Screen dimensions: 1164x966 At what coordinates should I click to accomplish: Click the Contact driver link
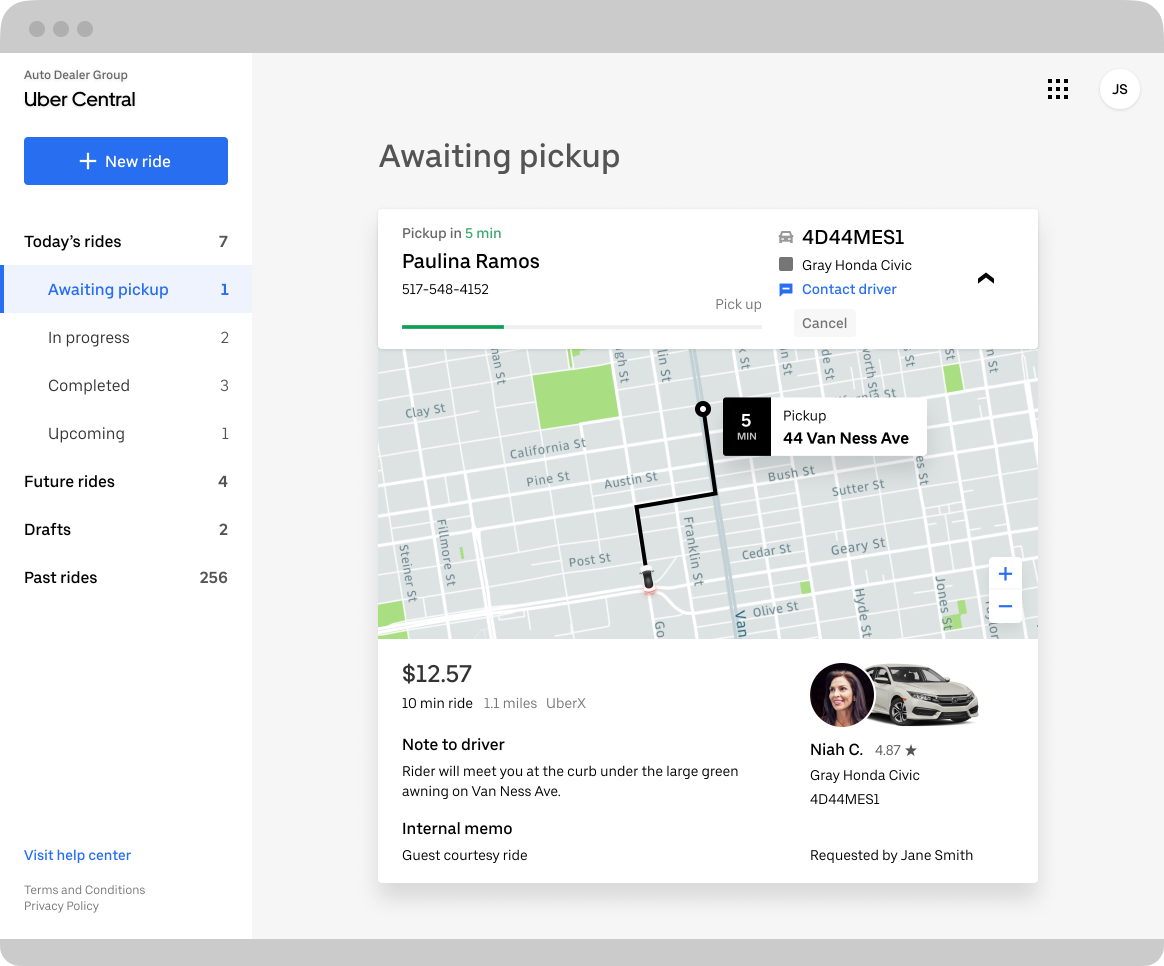pyautogui.click(x=849, y=290)
